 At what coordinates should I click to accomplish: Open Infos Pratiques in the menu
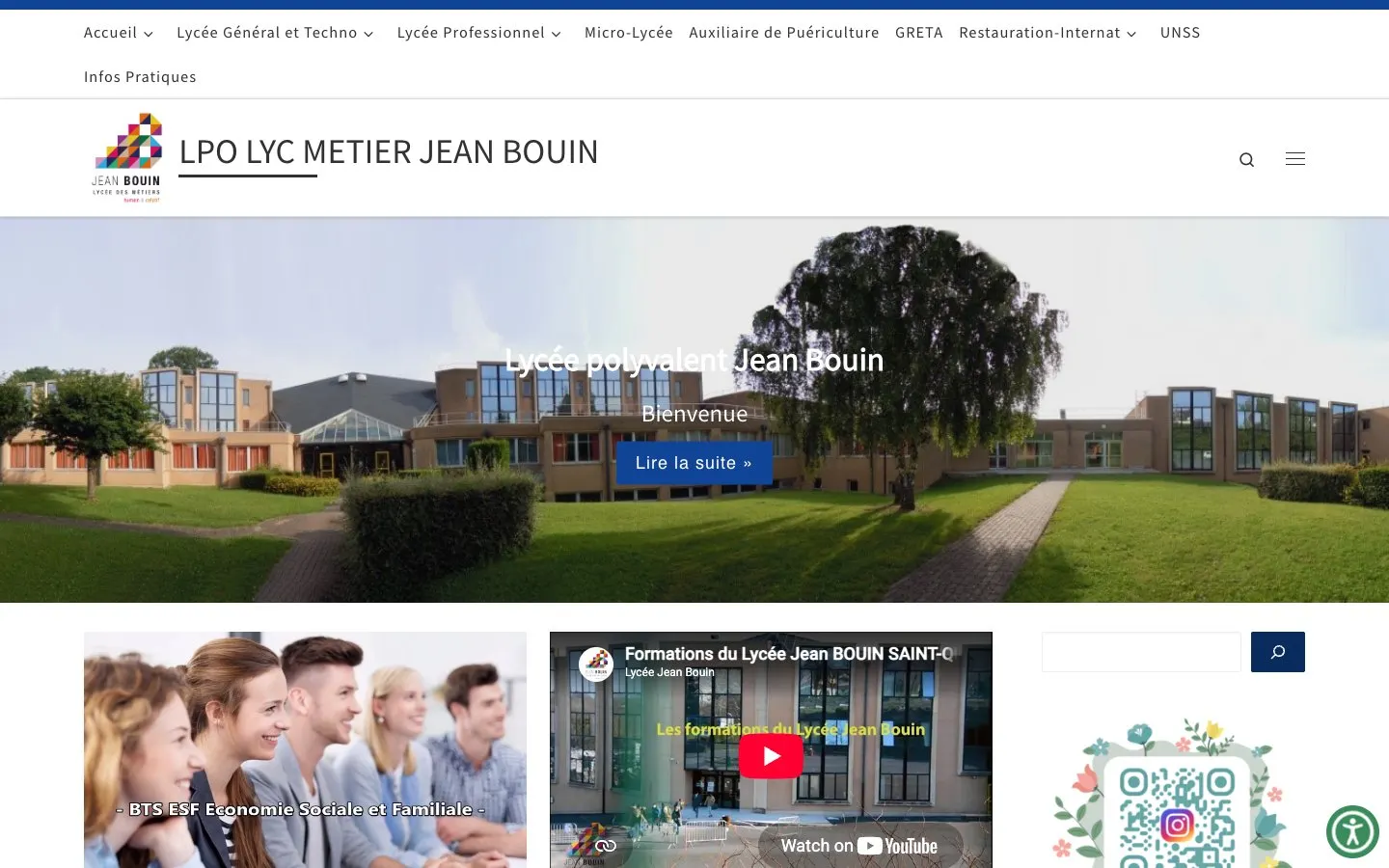[x=140, y=77]
